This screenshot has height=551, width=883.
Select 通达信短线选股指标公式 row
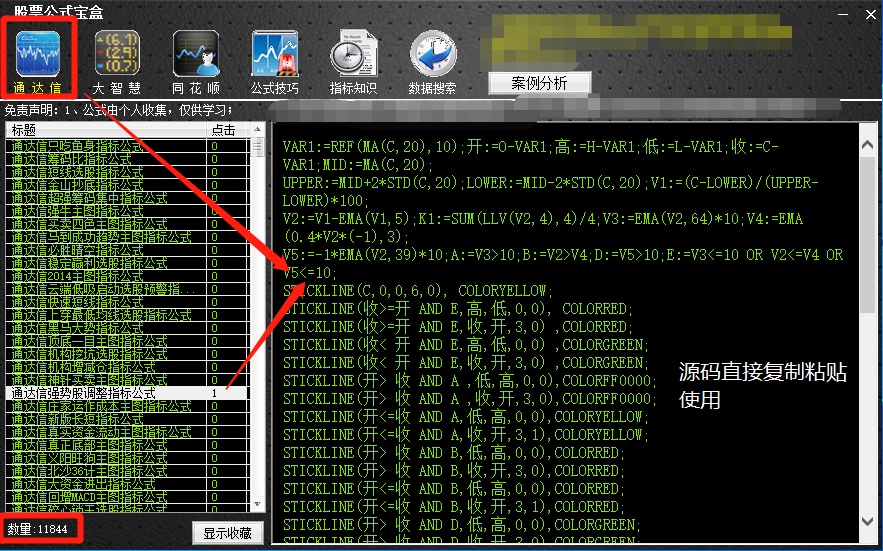click(x=128, y=172)
